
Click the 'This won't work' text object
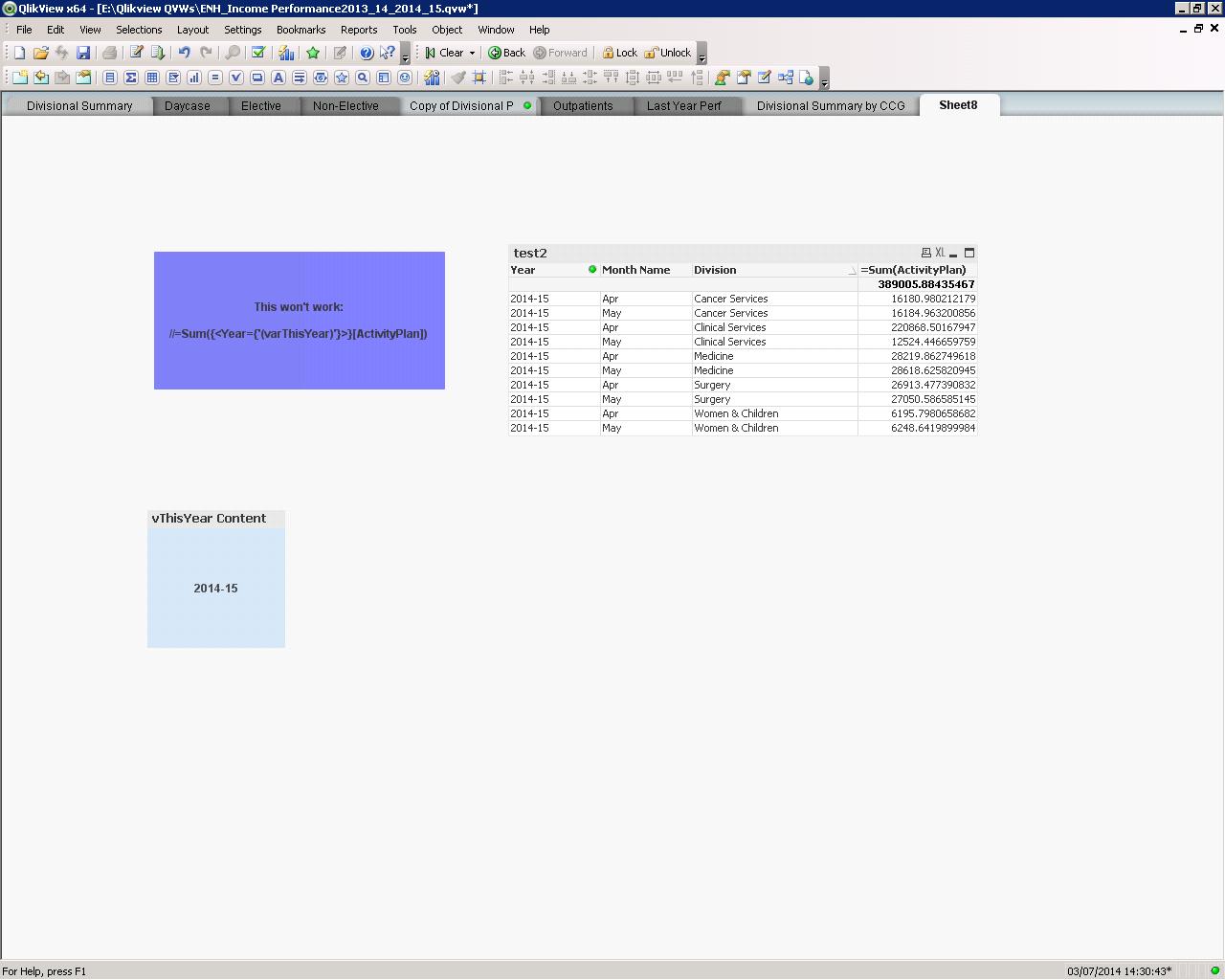[x=300, y=321]
